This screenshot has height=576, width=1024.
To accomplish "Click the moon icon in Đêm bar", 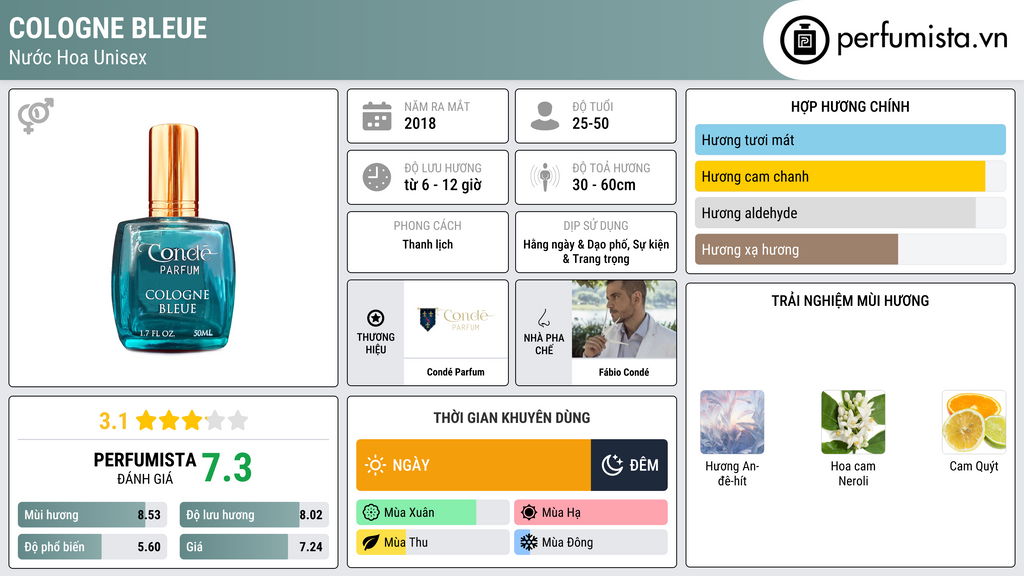I will tap(612, 465).
